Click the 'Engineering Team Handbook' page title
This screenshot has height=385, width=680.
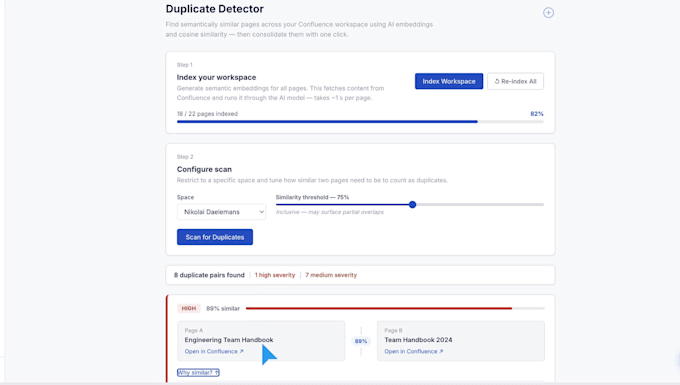point(229,340)
